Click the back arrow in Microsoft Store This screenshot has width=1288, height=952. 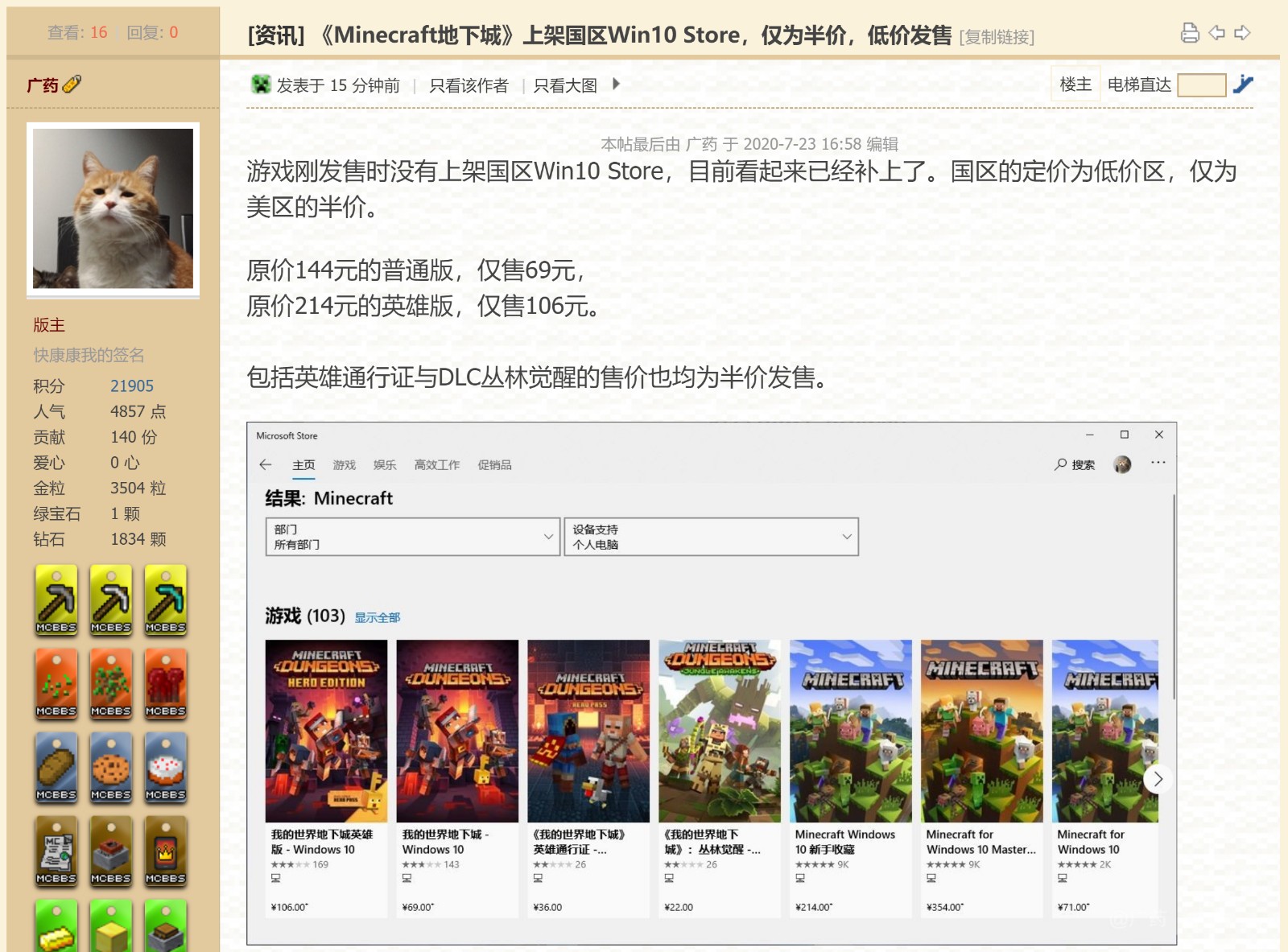(266, 464)
